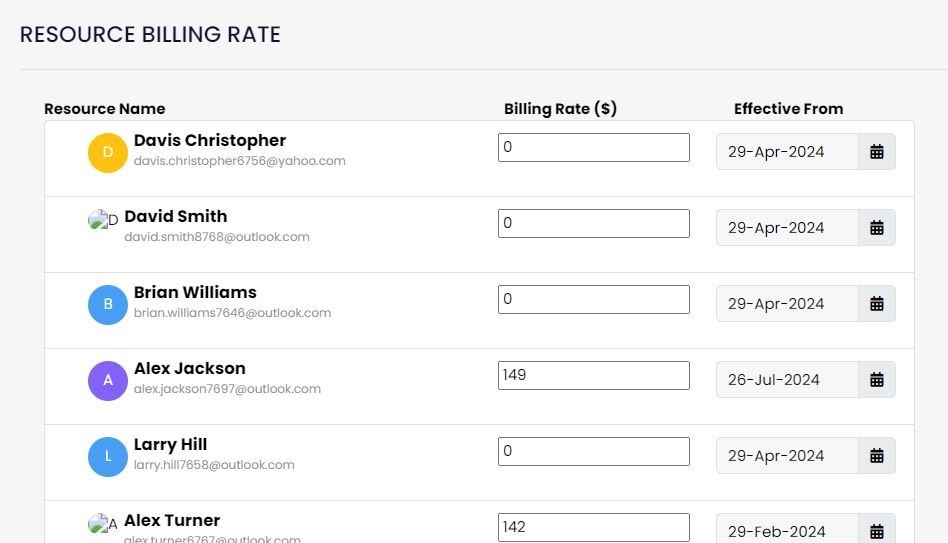This screenshot has height=543, width=948.
Task: Click Brian Williams' blue avatar icon
Action: (108, 305)
